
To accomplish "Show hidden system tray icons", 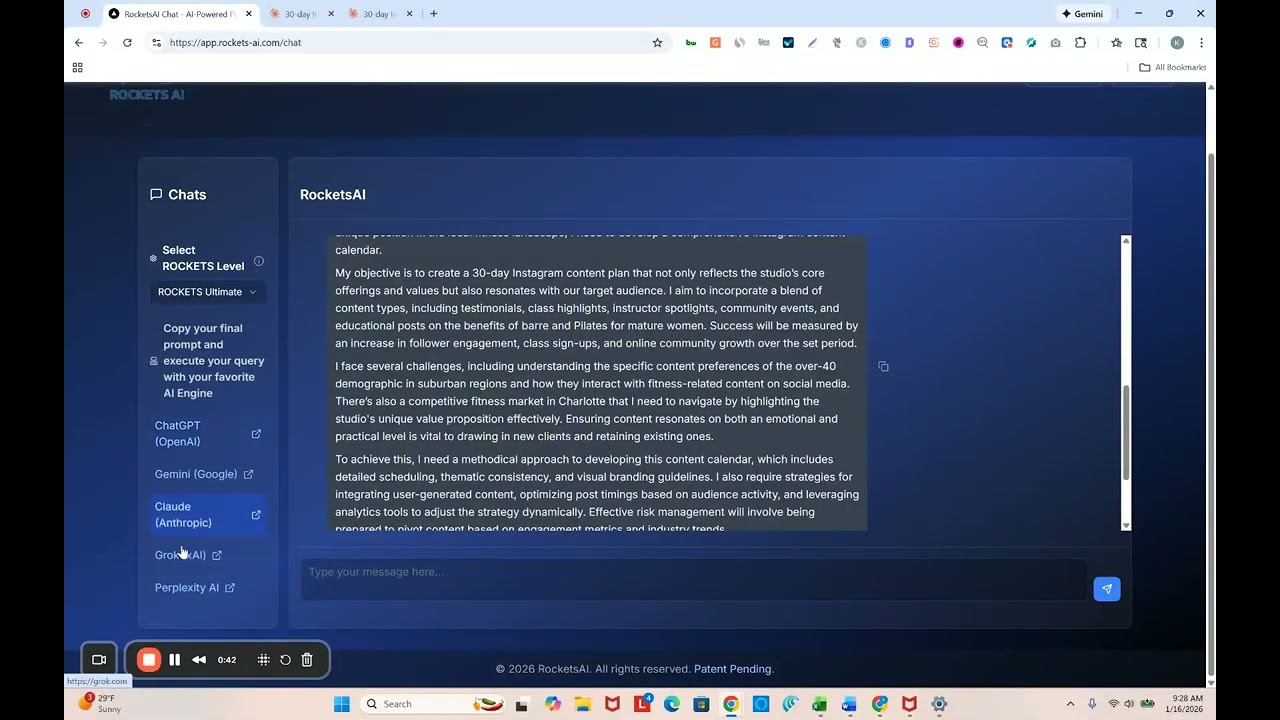I will pos(1070,704).
